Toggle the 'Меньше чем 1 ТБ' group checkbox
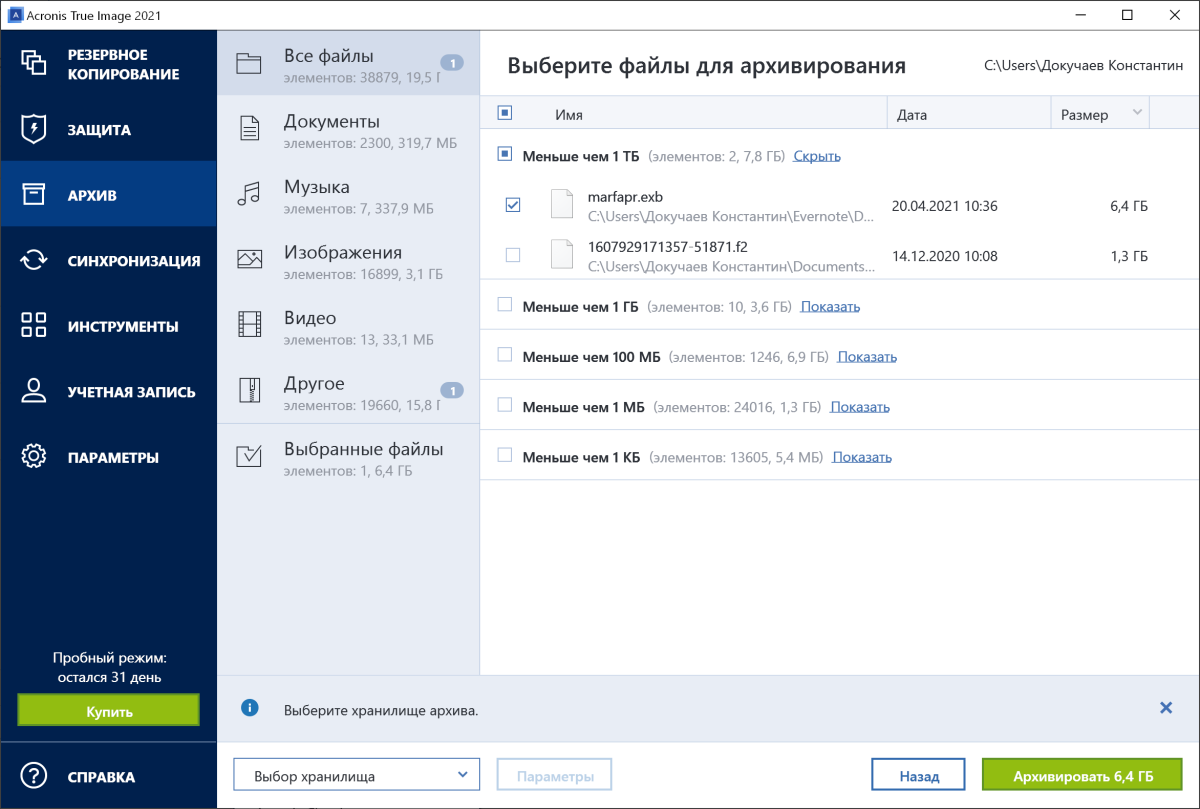Viewport: 1200px width, 809px height. coord(504,154)
